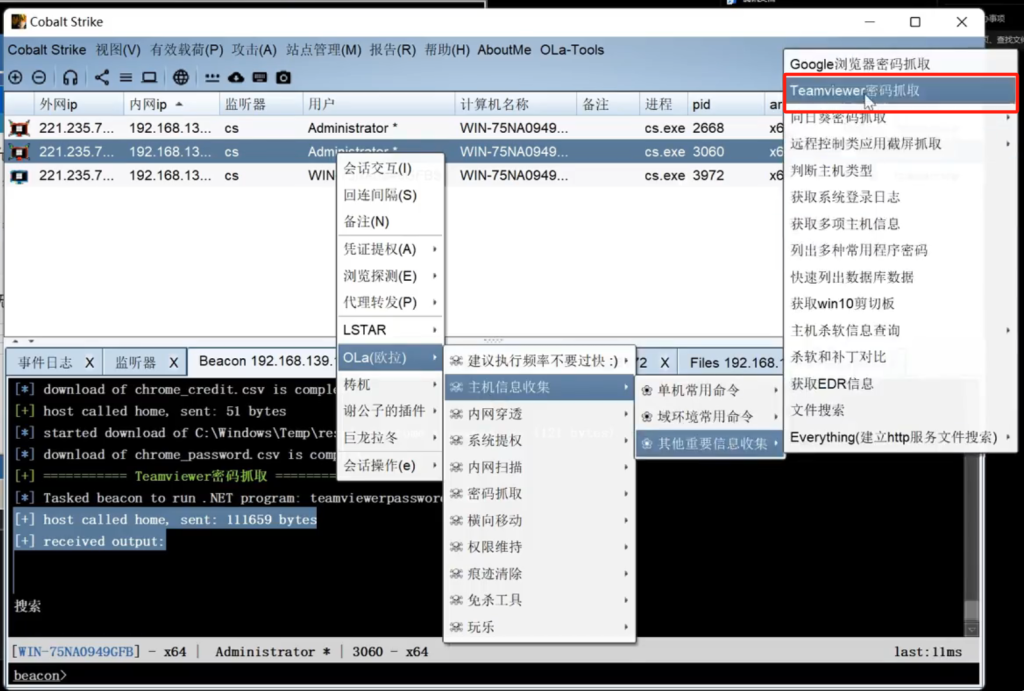This screenshot has height=691, width=1024.
Task: Expand the 巨龙拉冬 submenu
Action: pyautogui.click(x=390, y=438)
